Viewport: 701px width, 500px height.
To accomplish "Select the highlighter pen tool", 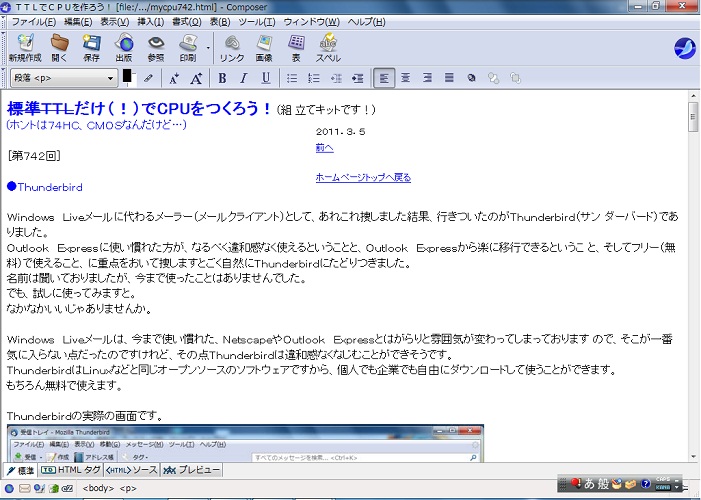I will 148,78.
